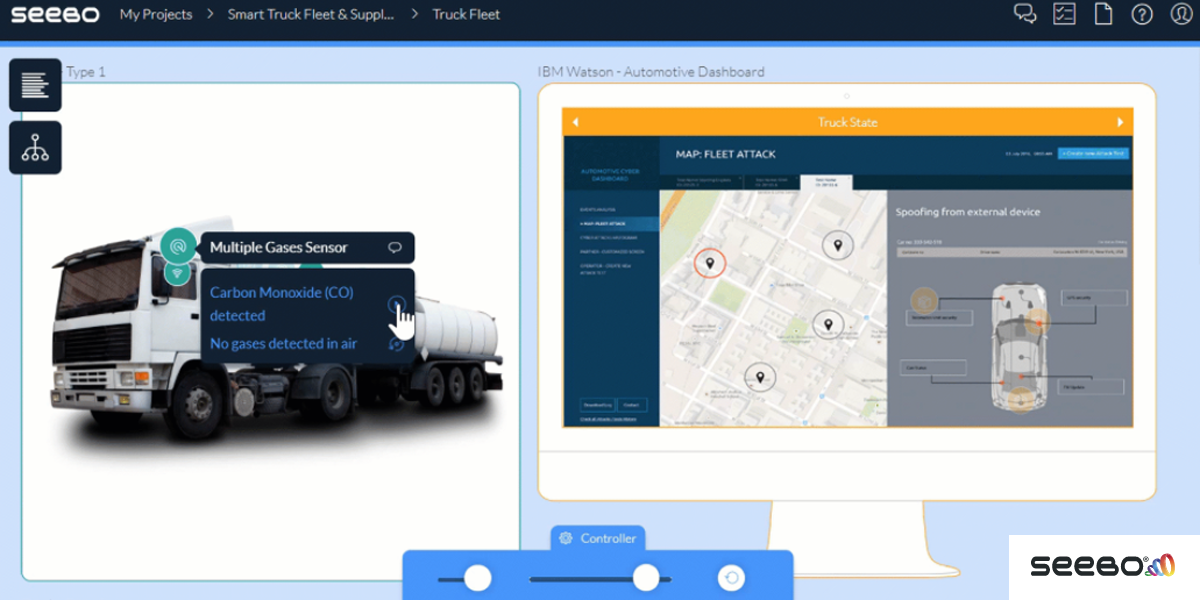
Task: Click the reset button in Controller bar
Action: (x=731, y=578)
